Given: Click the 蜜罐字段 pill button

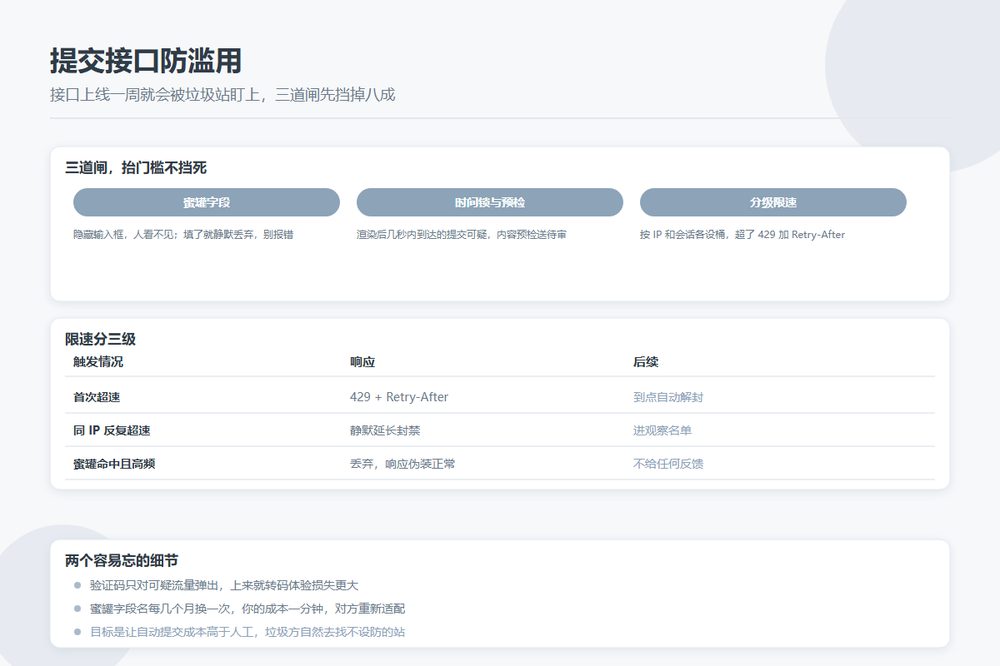Looking at the screenshot, I should pyautogui.click(x=206, y=202).
